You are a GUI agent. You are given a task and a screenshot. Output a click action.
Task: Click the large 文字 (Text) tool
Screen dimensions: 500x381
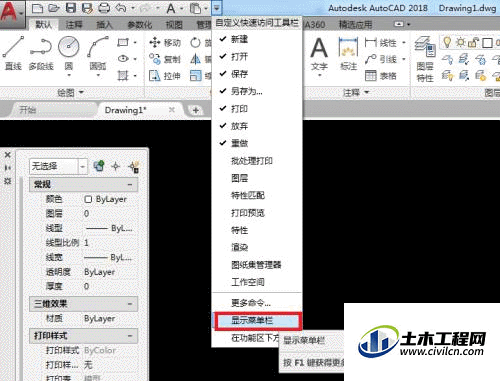(x=319, y=54)
